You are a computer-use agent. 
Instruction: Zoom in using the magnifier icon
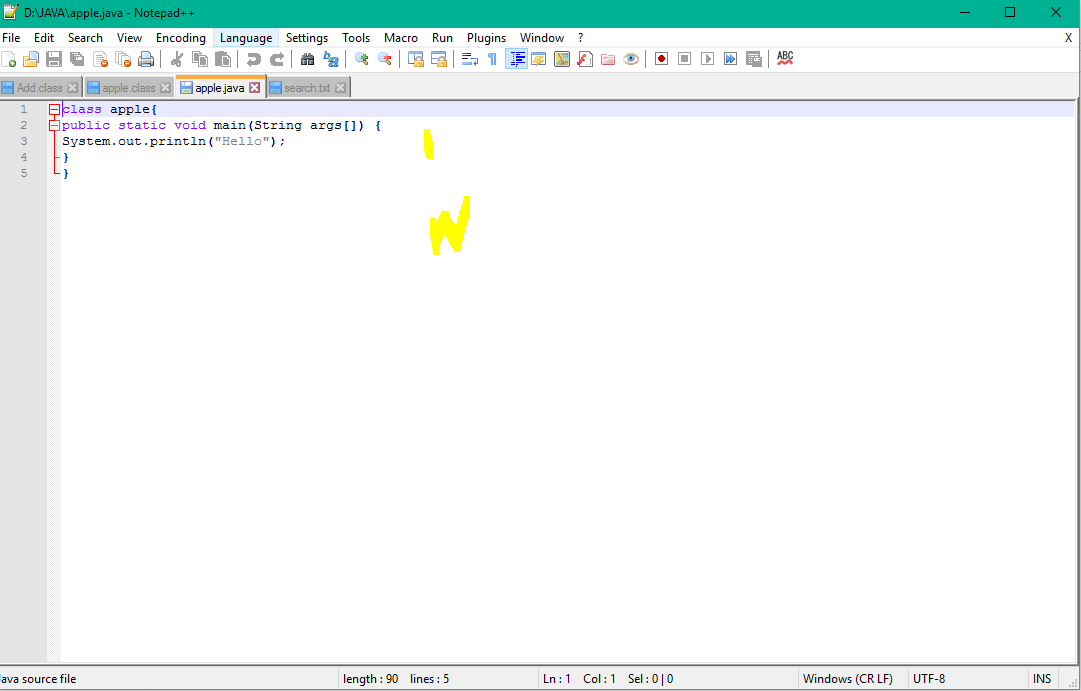[360, 59]
